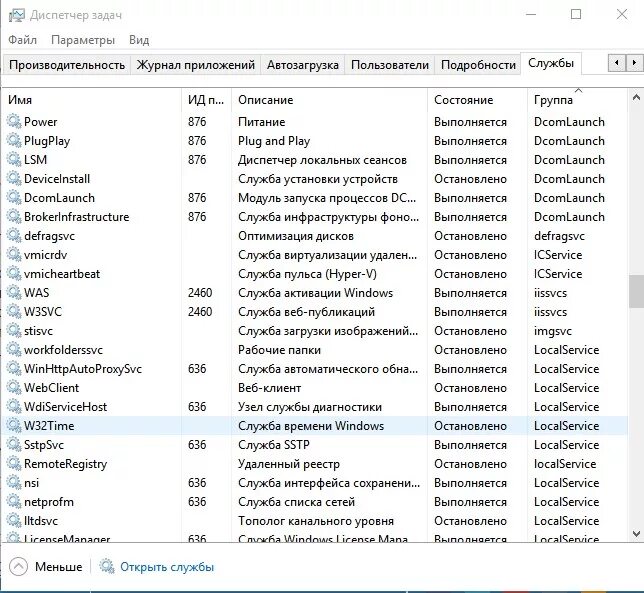Select the Рабочие папки description cell
The height and width of the screenshot is (593, 644).
(279, 350)
